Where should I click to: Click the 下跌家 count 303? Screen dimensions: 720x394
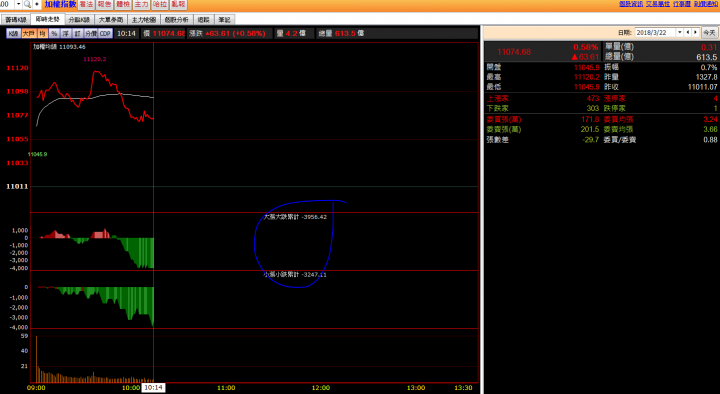[593, 108]
